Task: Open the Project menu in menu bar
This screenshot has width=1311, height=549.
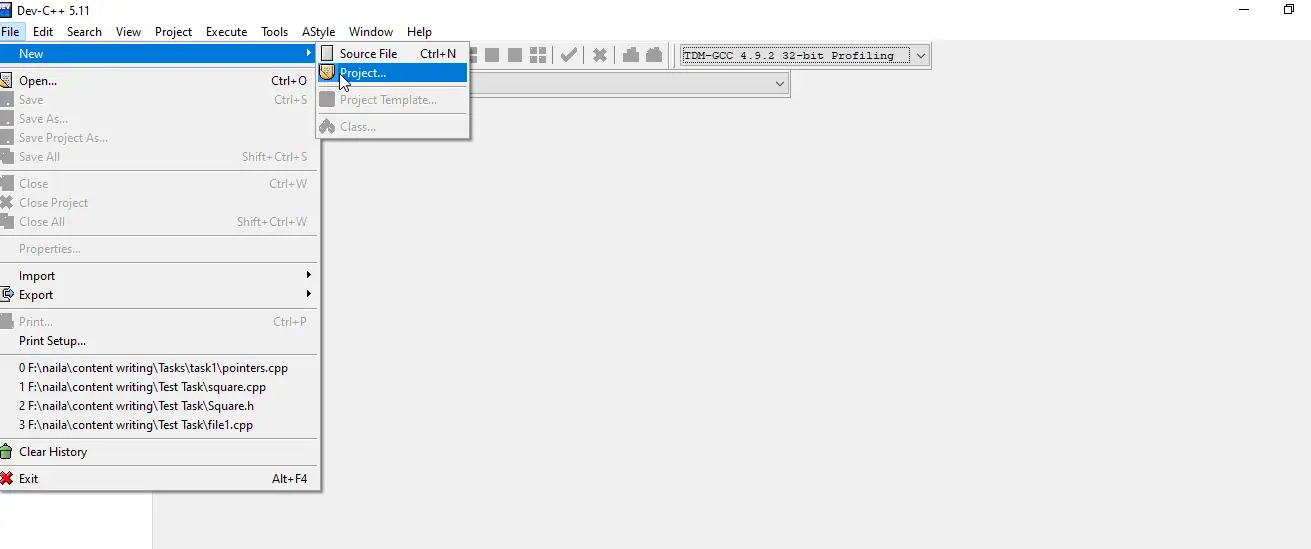Action: click(x=173, y=32)
